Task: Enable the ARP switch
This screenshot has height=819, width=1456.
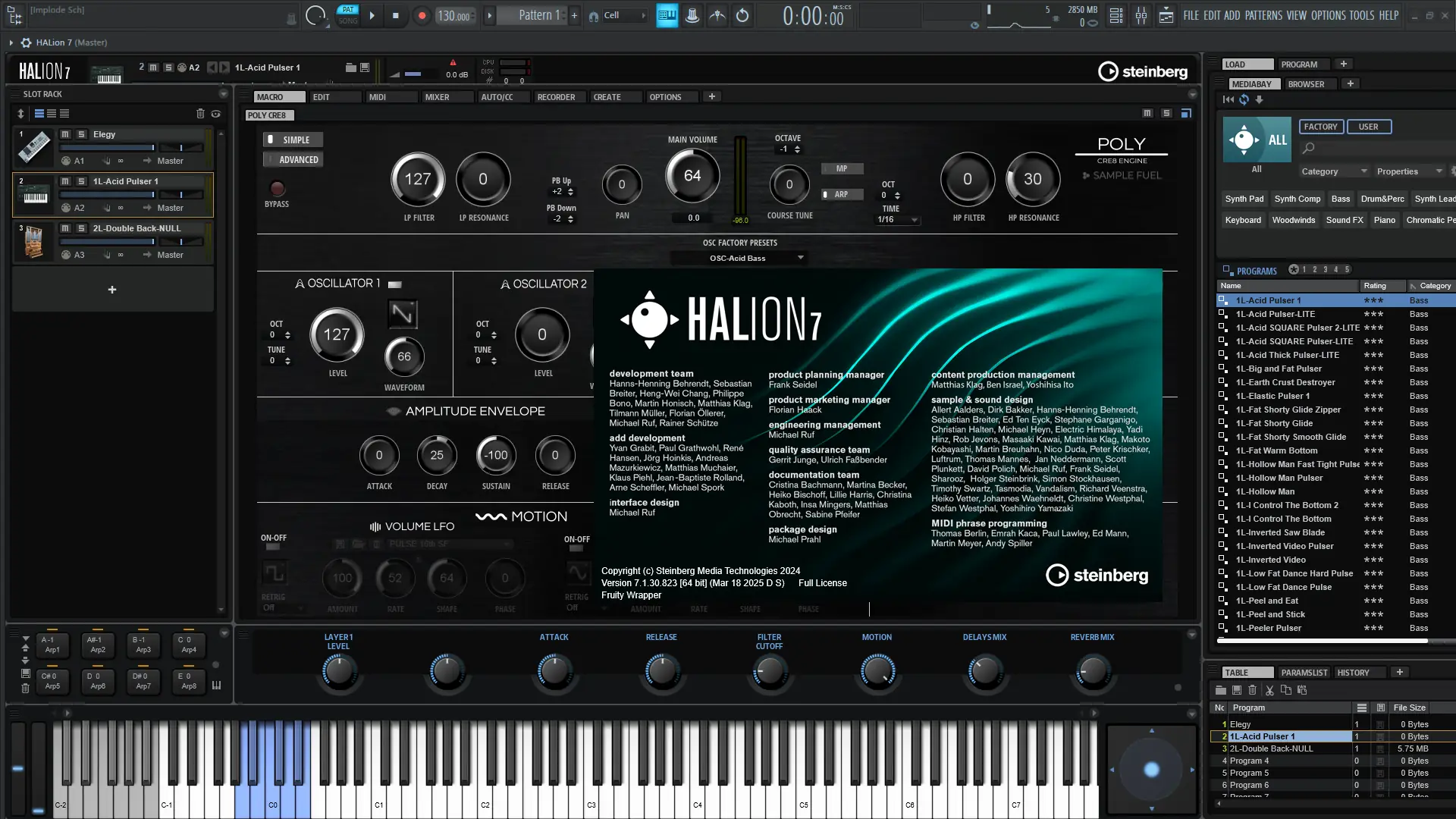Action: (842, 194)
